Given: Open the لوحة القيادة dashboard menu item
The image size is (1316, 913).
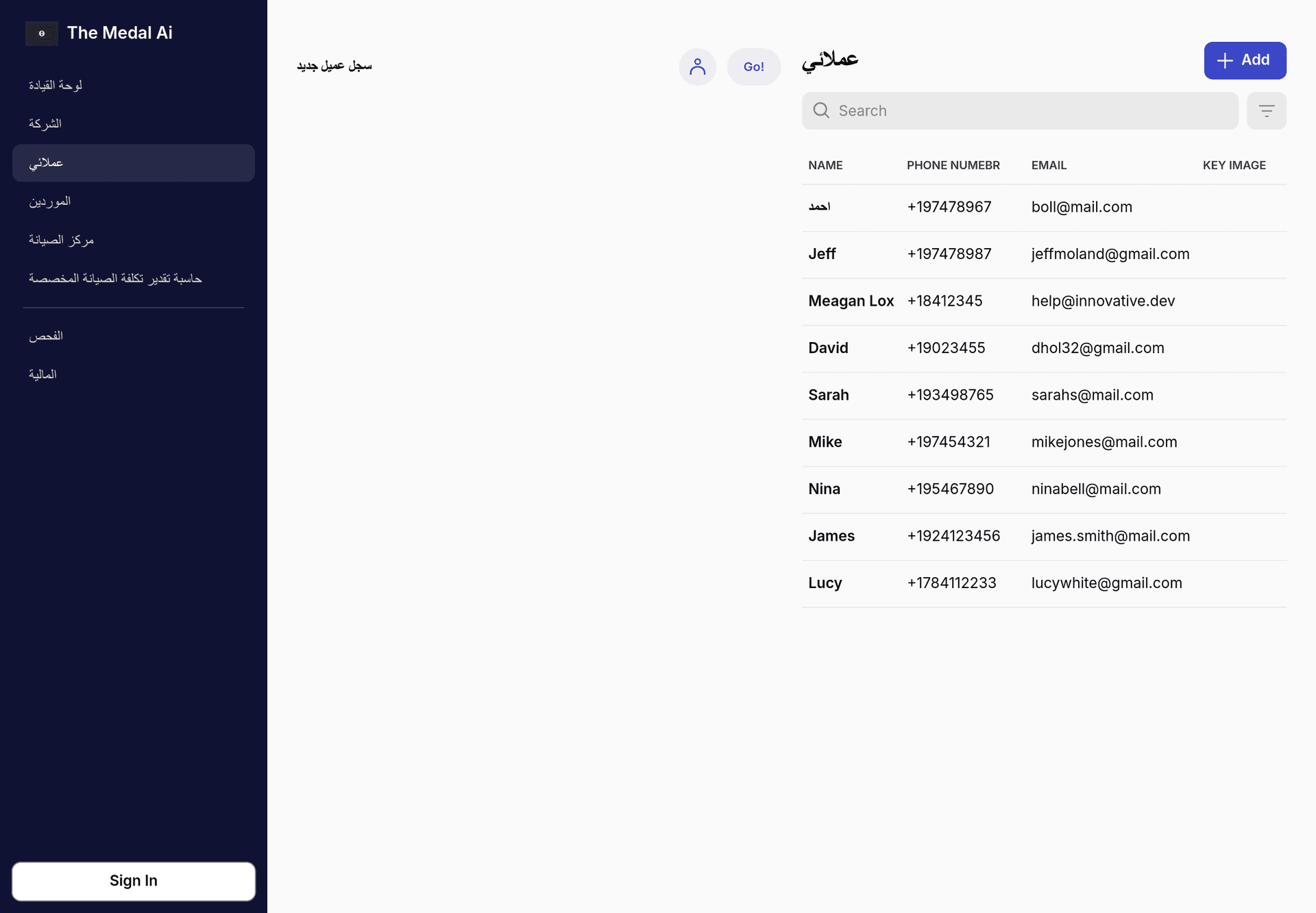Looking at the screenshot, I should pyautogui.click(x=56, y=85).
